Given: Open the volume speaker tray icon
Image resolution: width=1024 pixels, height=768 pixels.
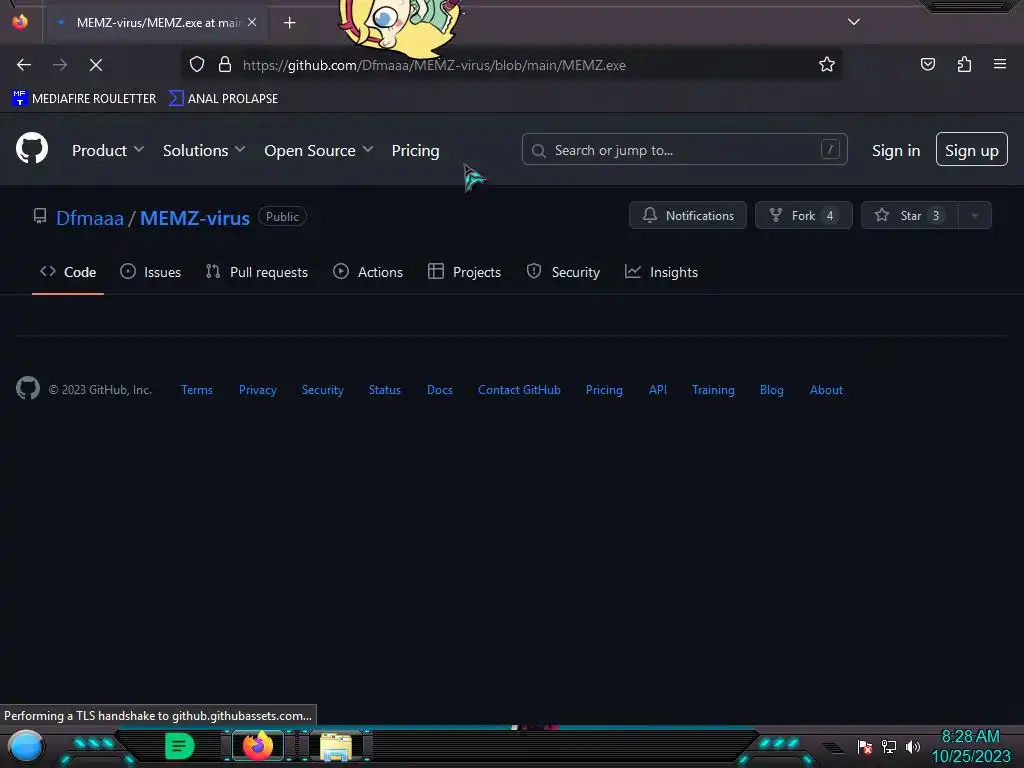Looking at the screenshot, I should [x=912, y=746].
